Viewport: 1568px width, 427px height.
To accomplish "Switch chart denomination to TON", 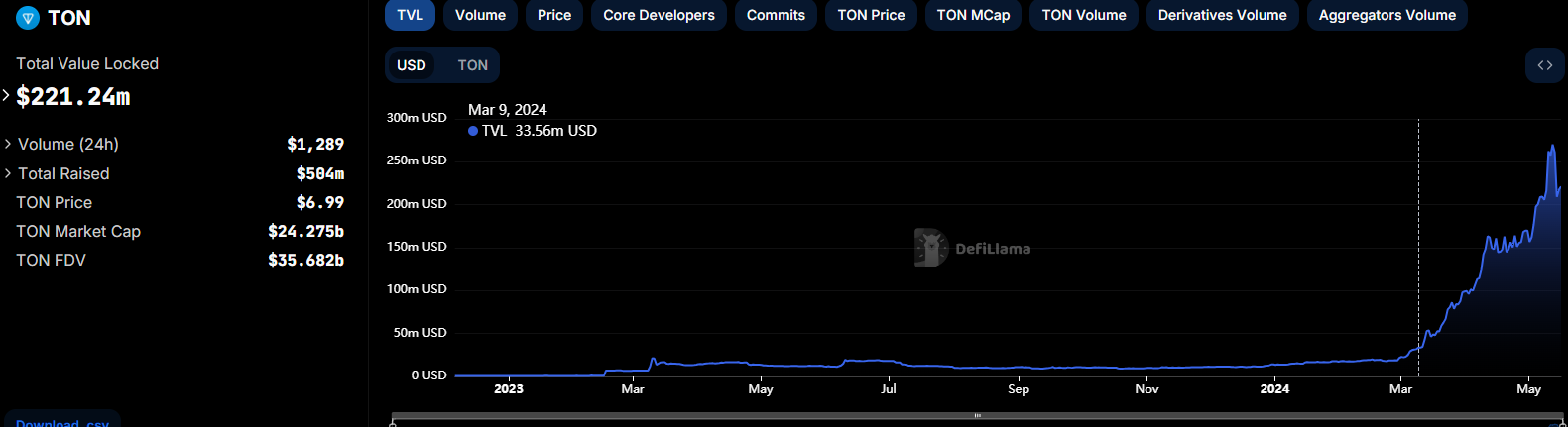I will pos(472,65).
